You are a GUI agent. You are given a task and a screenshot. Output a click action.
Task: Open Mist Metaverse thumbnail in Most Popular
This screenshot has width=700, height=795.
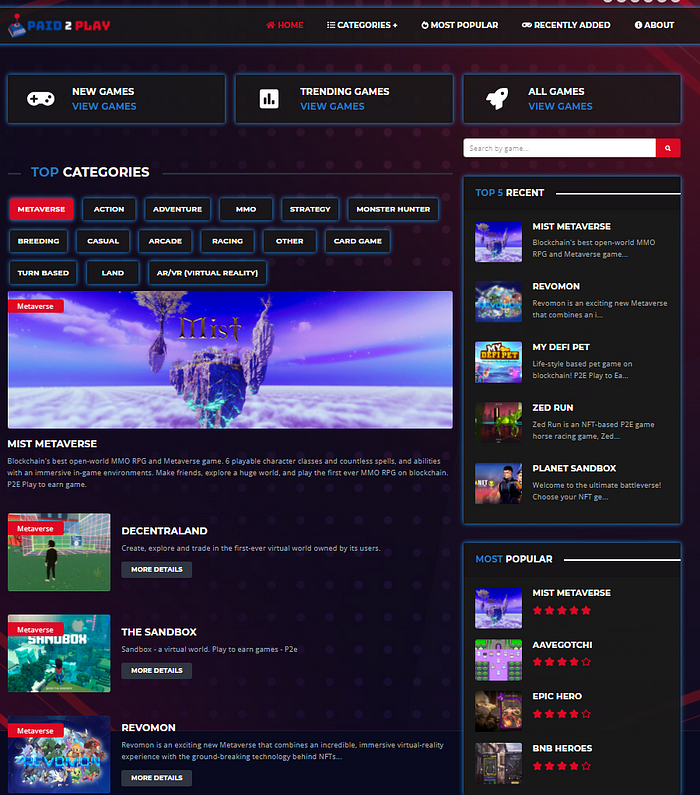pyautogui.click(x=498, y=608)
